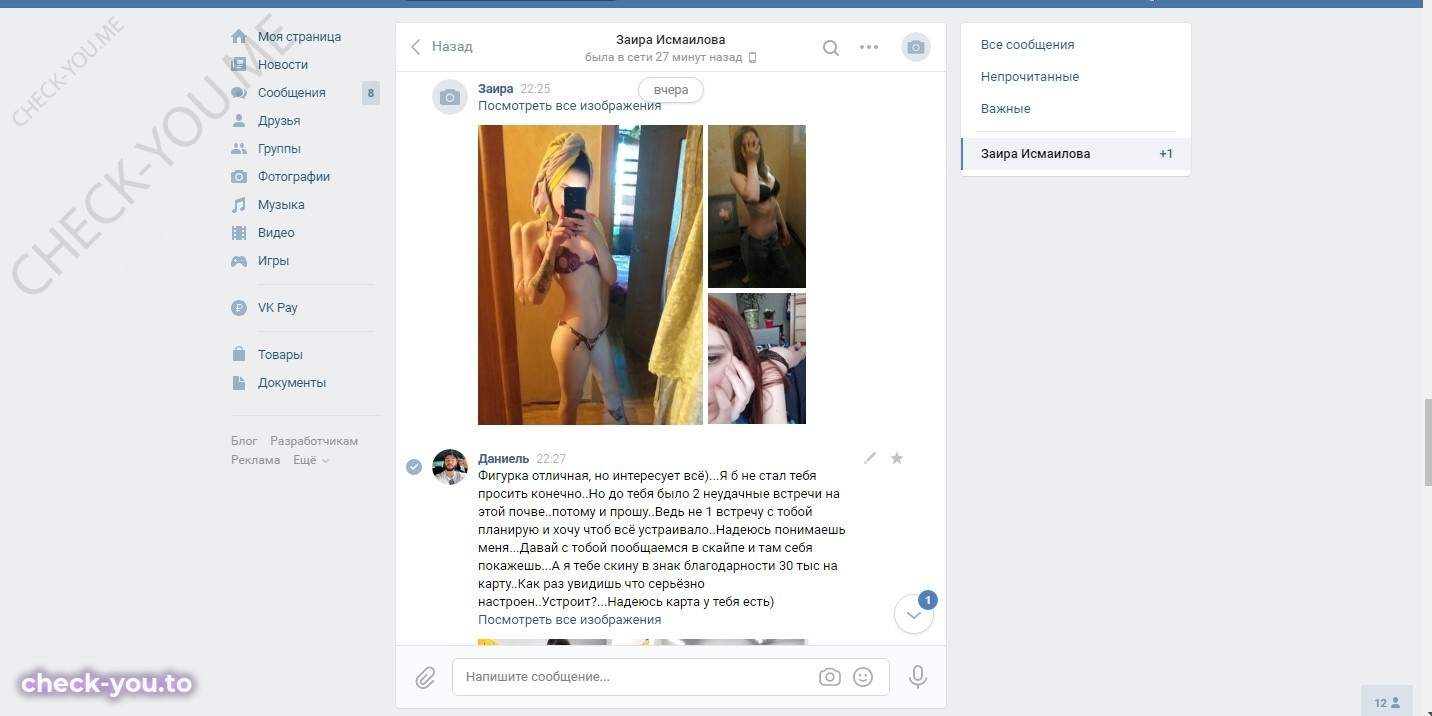Click the вчера date label

(671, 90)
